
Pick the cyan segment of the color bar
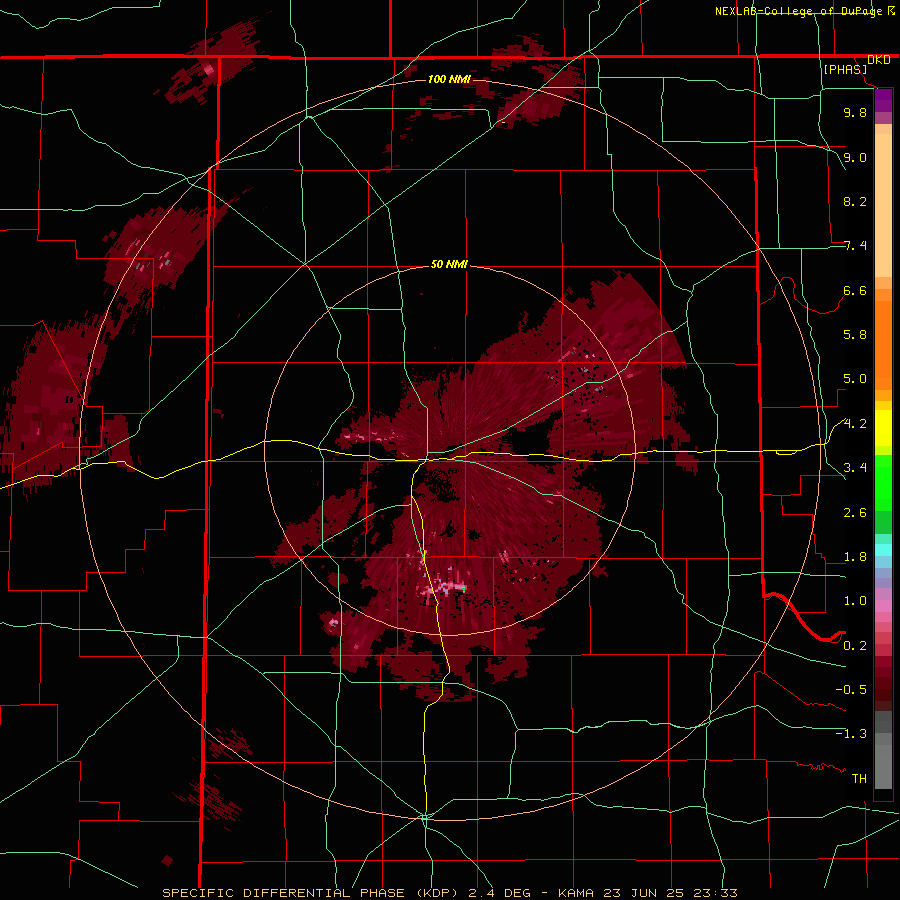pyautogui.click(x=883, y=550)
